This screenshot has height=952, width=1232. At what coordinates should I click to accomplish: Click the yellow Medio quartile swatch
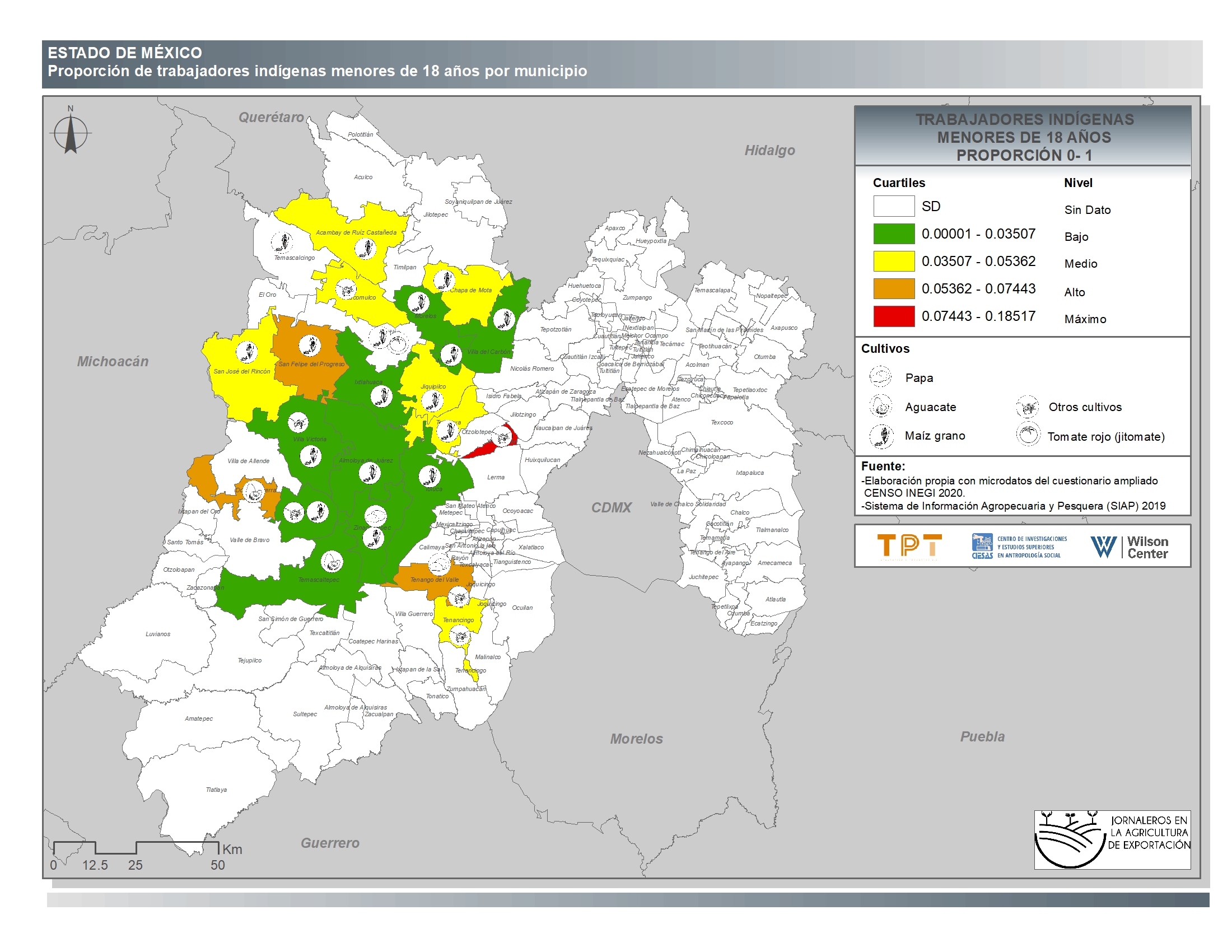click(894, 261)
